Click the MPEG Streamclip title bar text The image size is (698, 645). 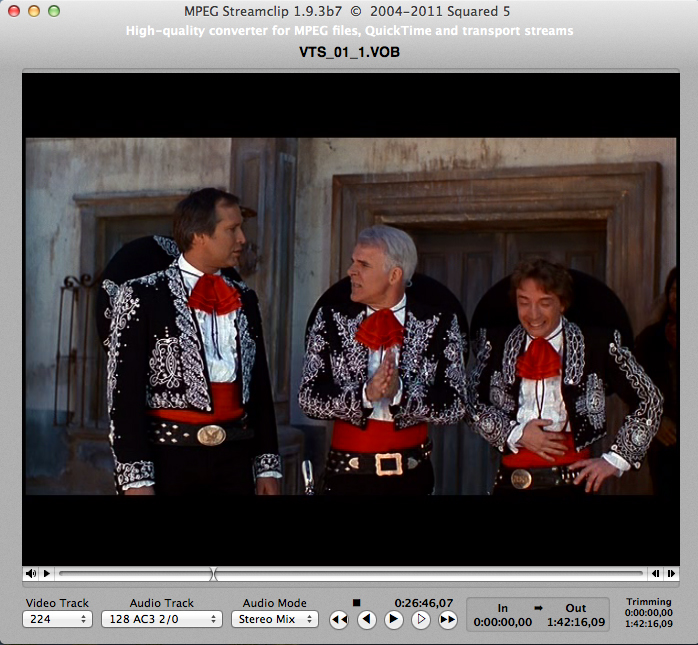point(347,11)
